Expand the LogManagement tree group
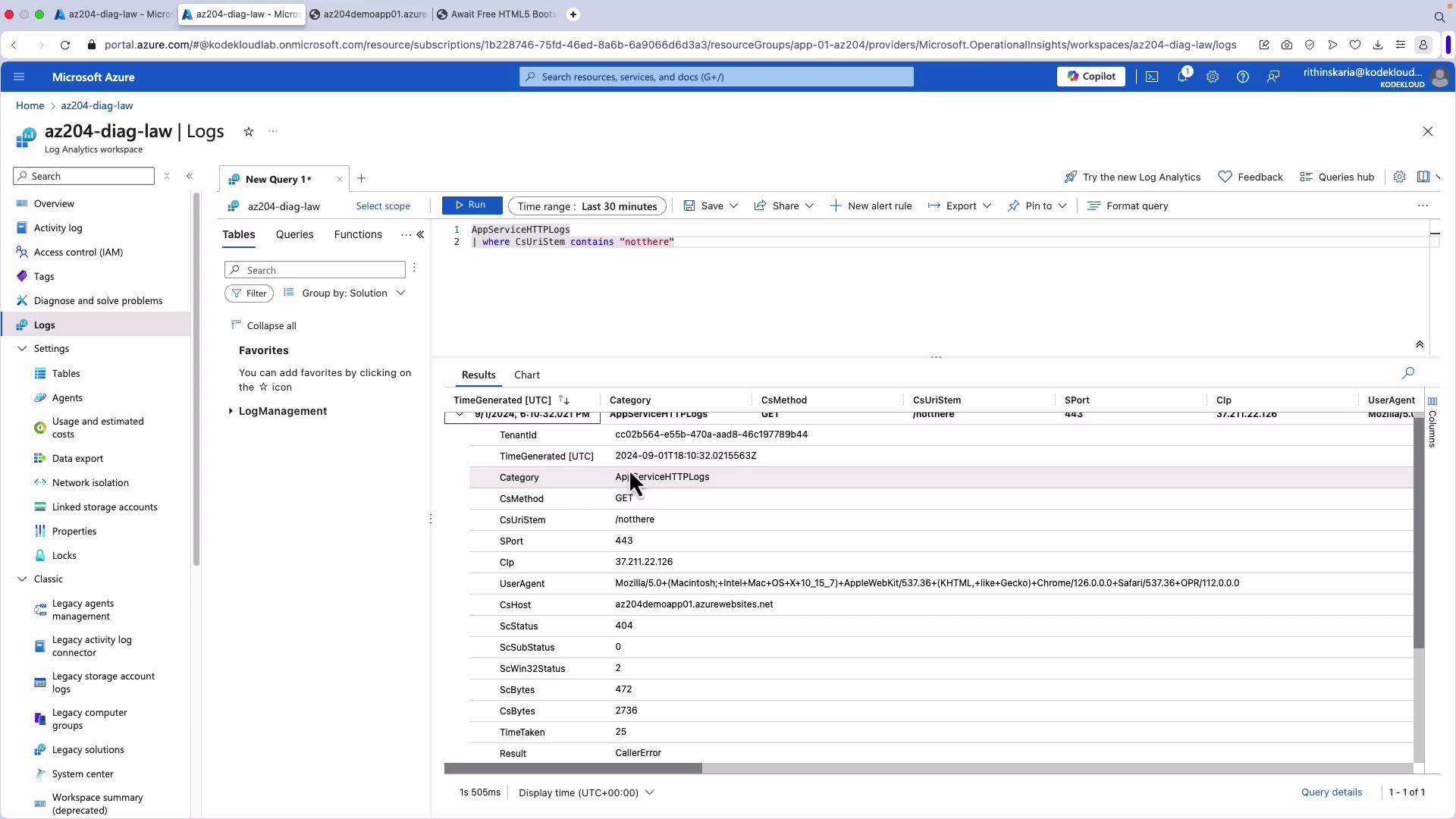Viewport: 1456px width, 819px height. (231, 411)
